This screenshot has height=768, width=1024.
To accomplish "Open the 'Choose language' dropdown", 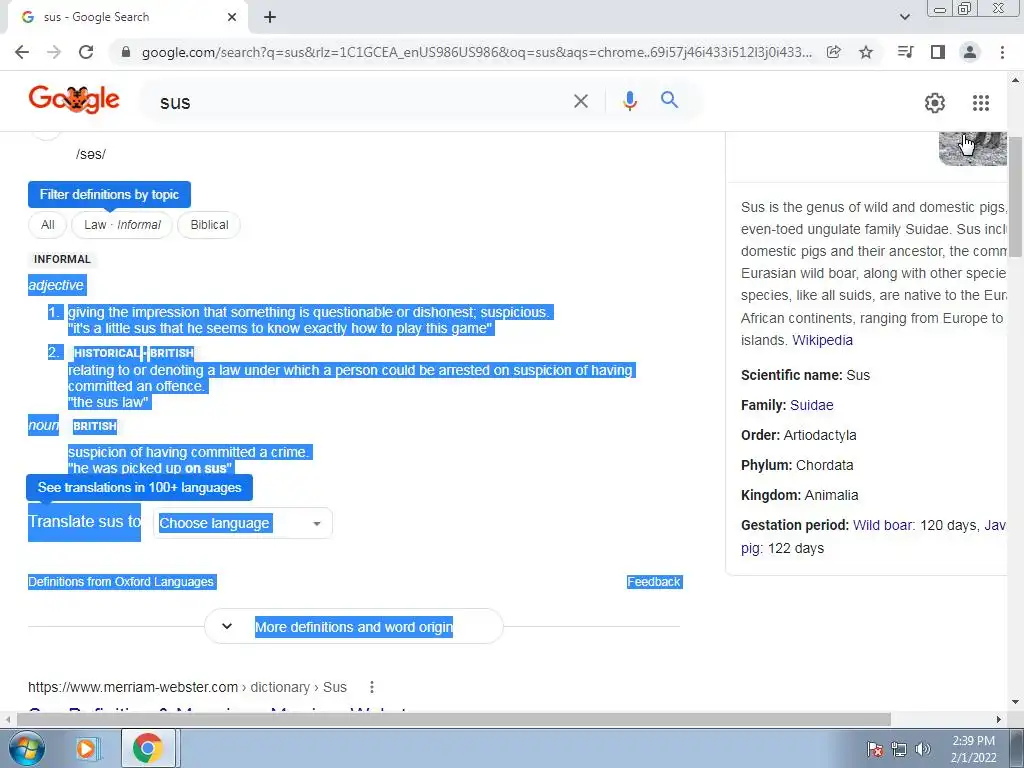I will tap(243, 523).
